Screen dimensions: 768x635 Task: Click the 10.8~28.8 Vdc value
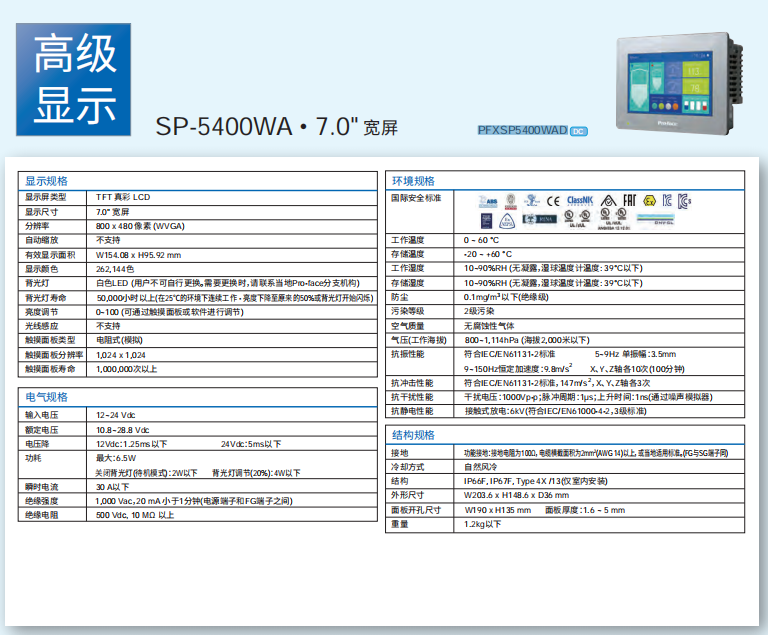click(122, 430)
